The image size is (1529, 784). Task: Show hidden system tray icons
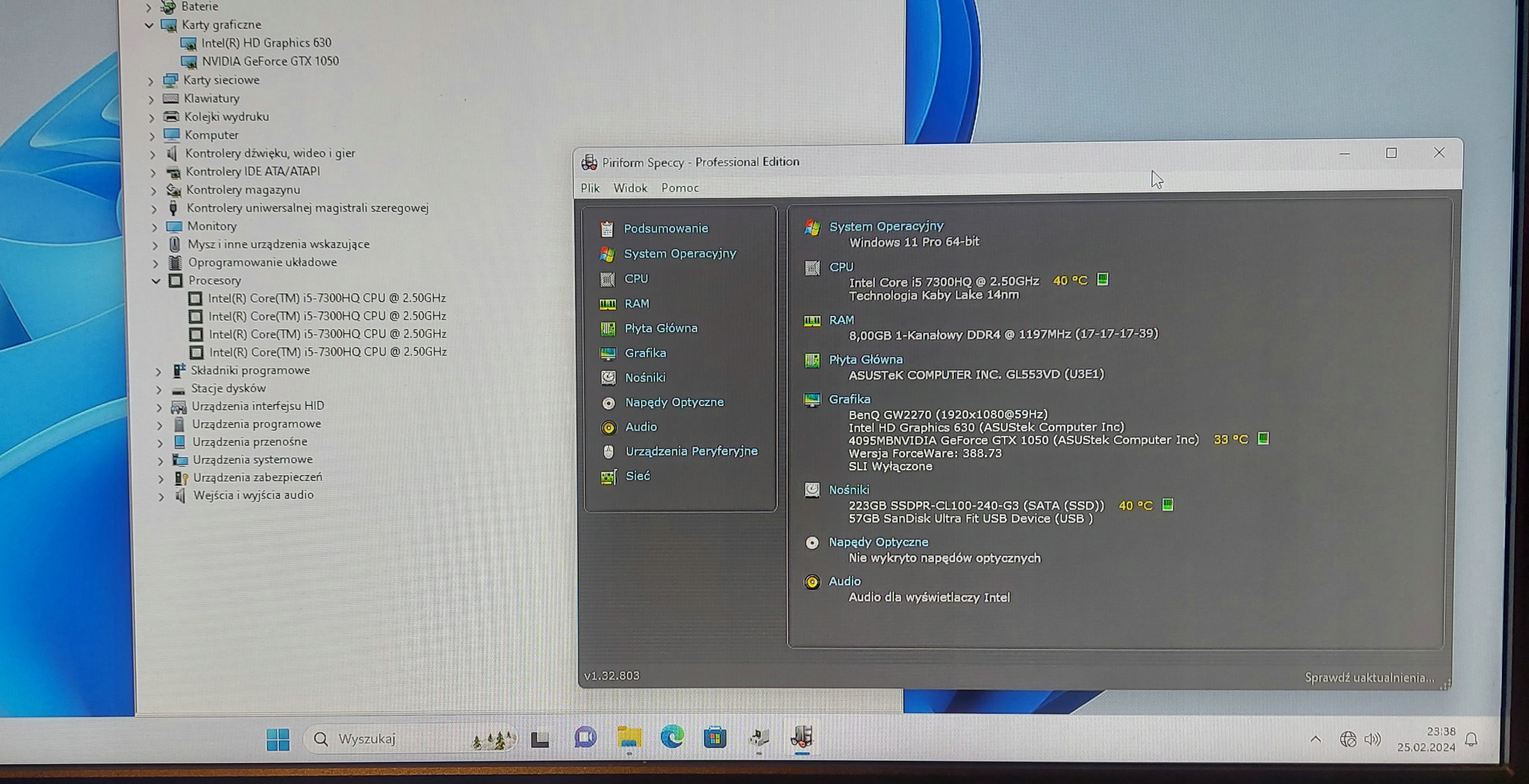[x=1315, y=739]
